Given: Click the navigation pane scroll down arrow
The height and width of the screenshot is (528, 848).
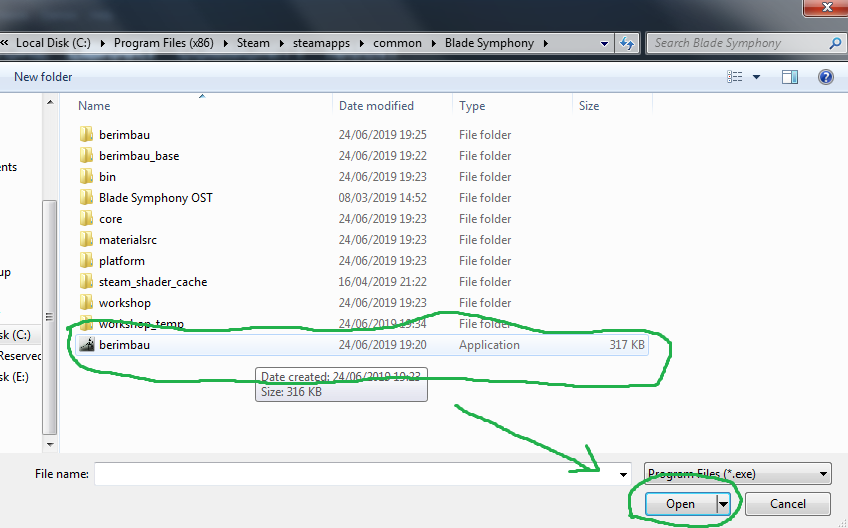Looking at the screenshot, I should tap(50, 445).
